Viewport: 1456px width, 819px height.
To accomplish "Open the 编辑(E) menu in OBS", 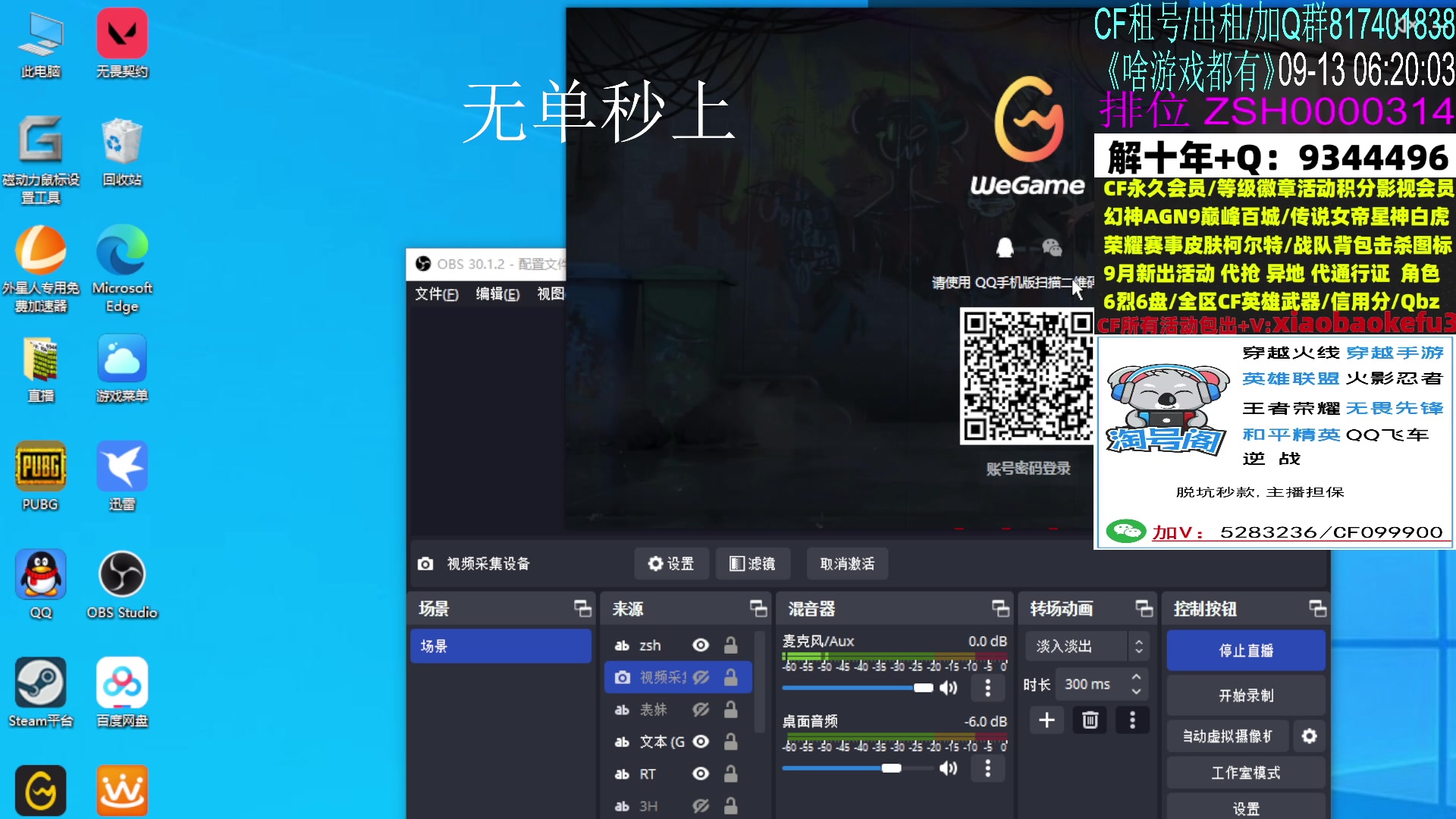I will pyautogui.click(x=498, y=293).
